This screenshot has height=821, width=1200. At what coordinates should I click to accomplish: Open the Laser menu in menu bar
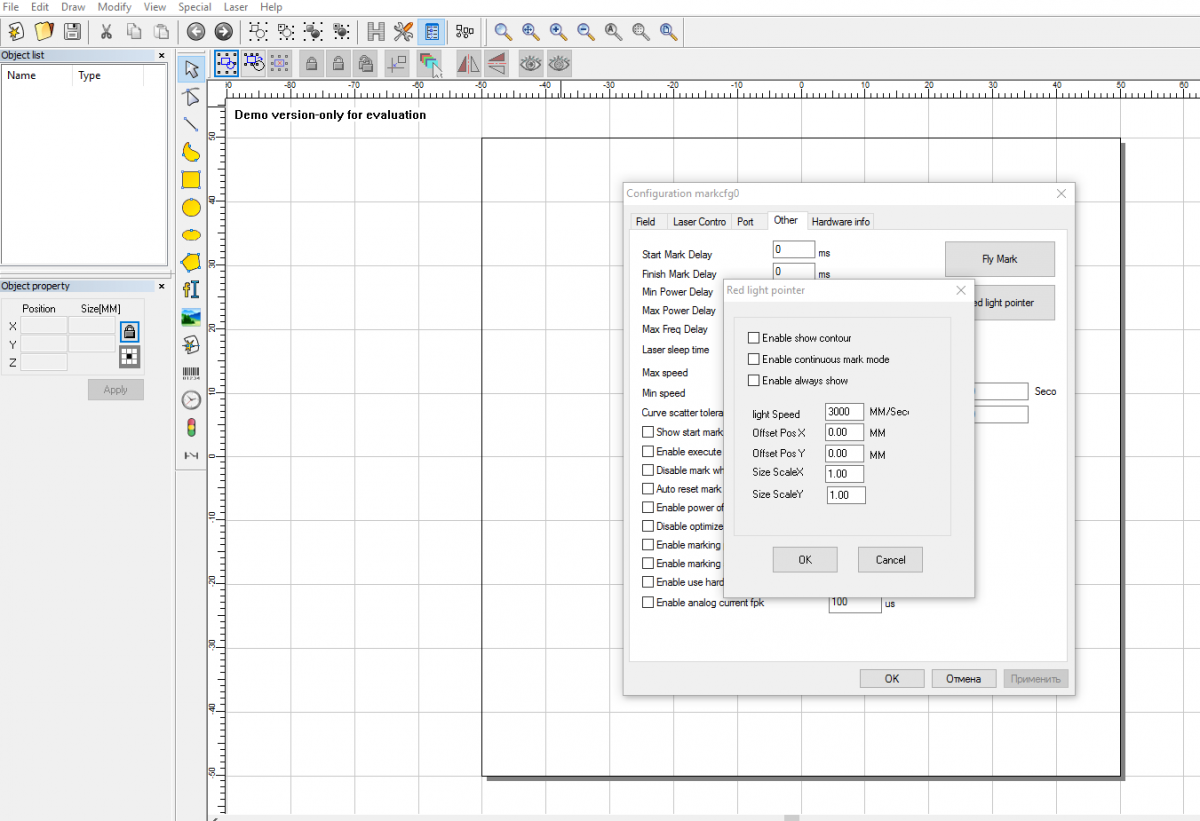[235, 7]
